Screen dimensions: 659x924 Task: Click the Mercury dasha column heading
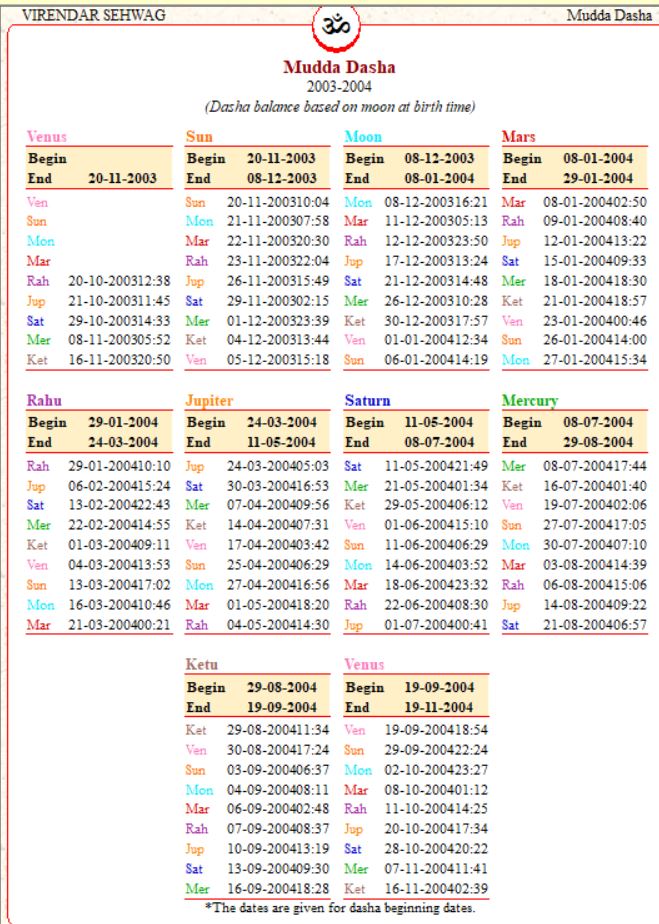[531, 400]
